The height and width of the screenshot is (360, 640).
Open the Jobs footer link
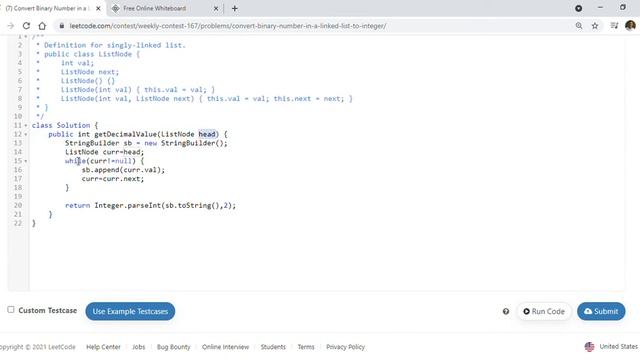pos(138,347)
